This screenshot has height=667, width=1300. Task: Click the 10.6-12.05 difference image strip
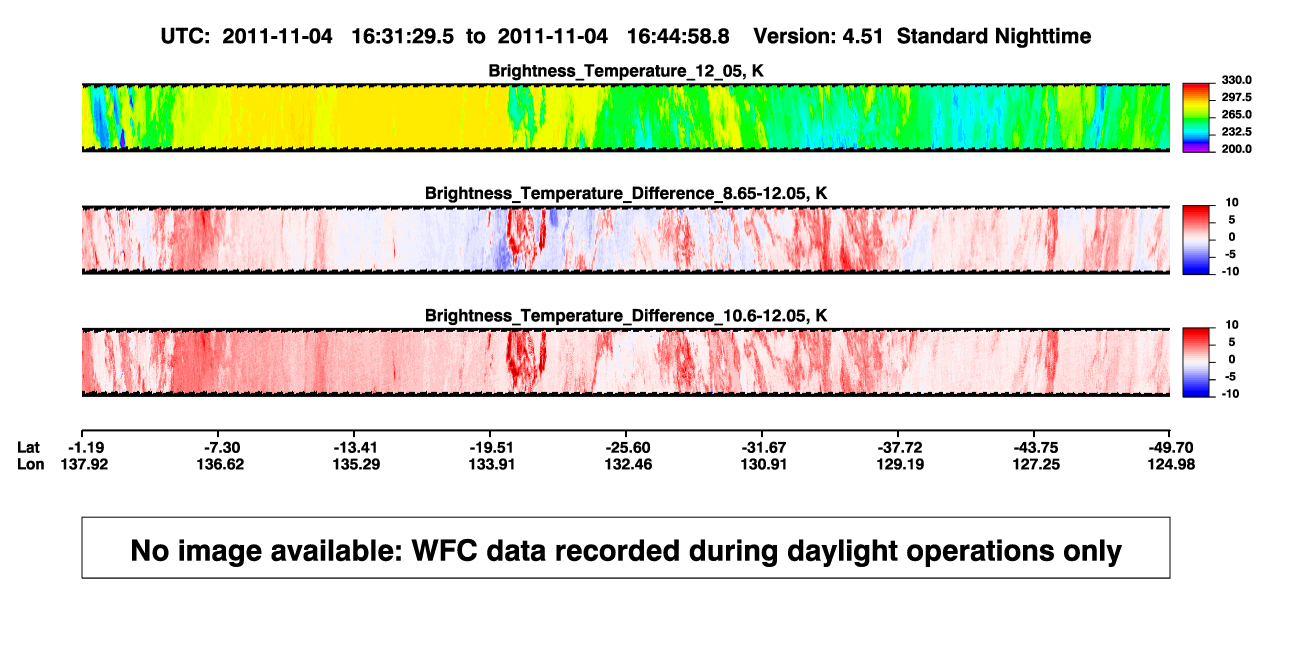pos(626,362)
